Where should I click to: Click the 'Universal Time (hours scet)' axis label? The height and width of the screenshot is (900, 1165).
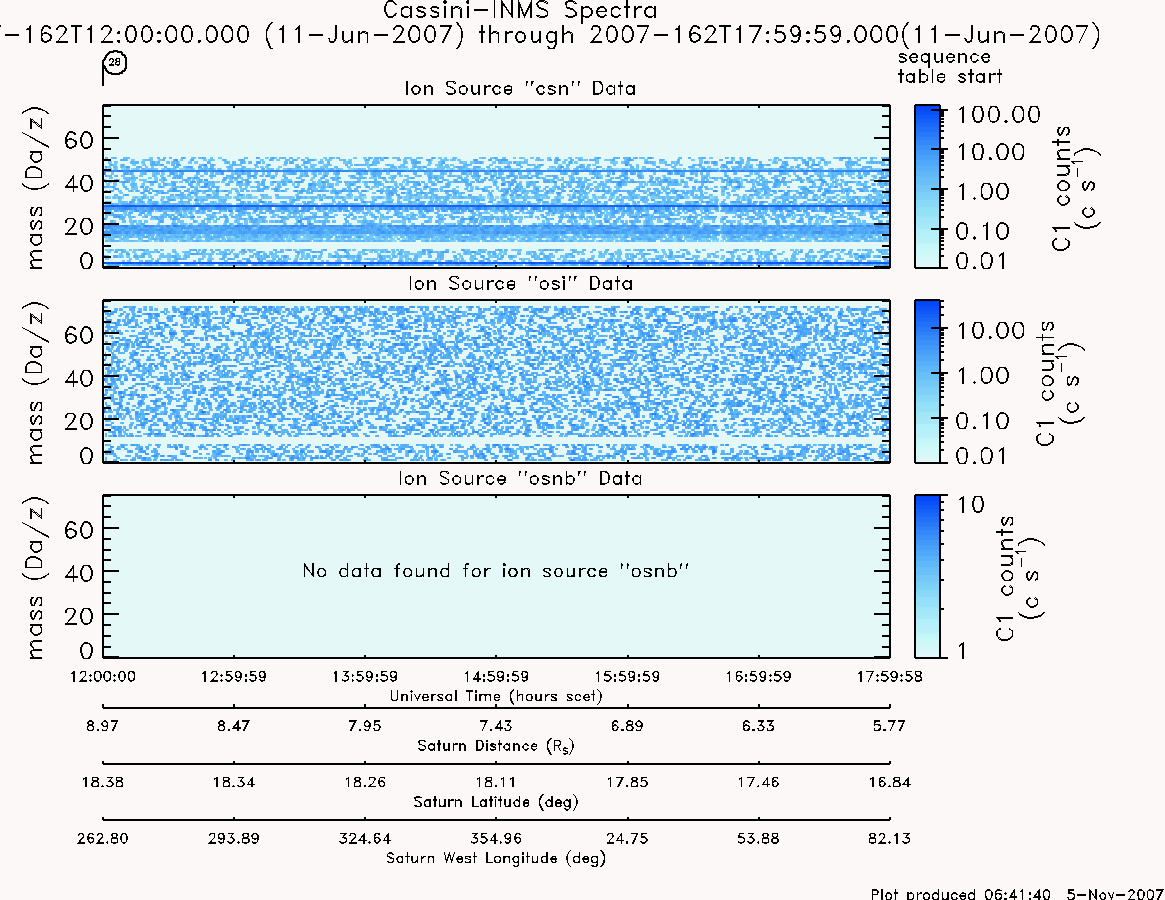[496, 696]
